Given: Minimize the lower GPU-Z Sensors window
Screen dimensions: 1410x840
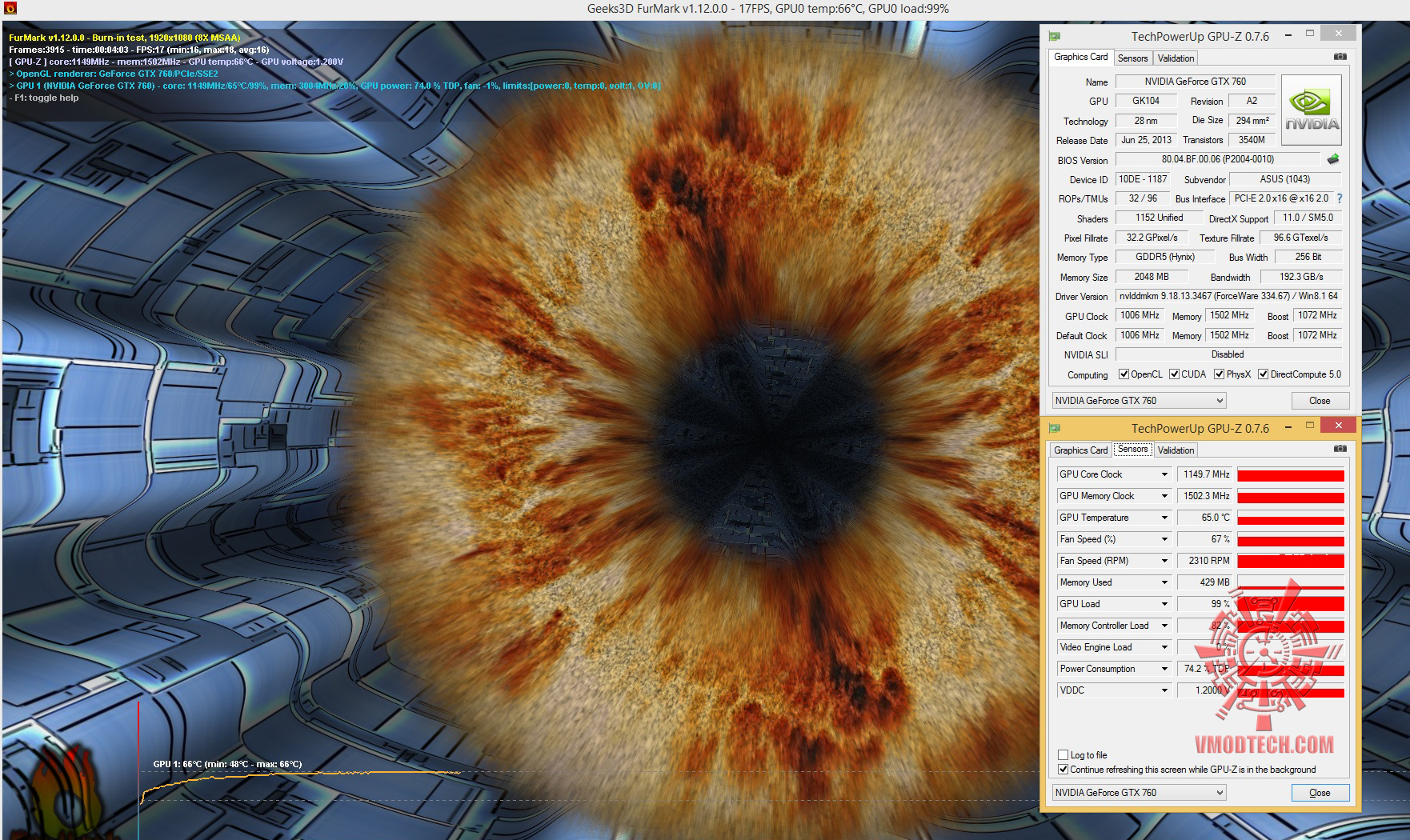Looking at the screenshot, I should pos(1288,427).
